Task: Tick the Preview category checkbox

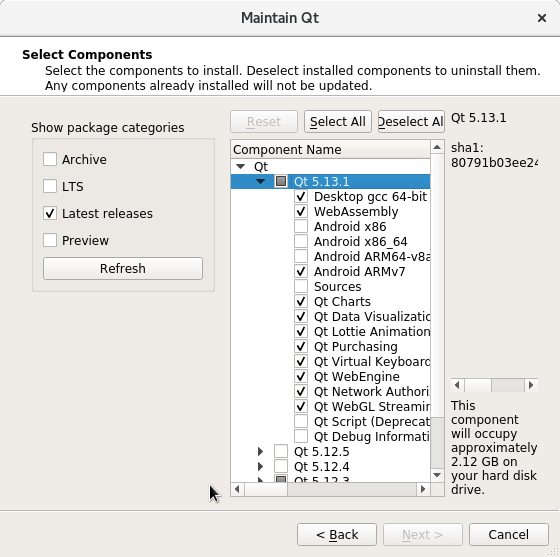Action: (50, 240)
